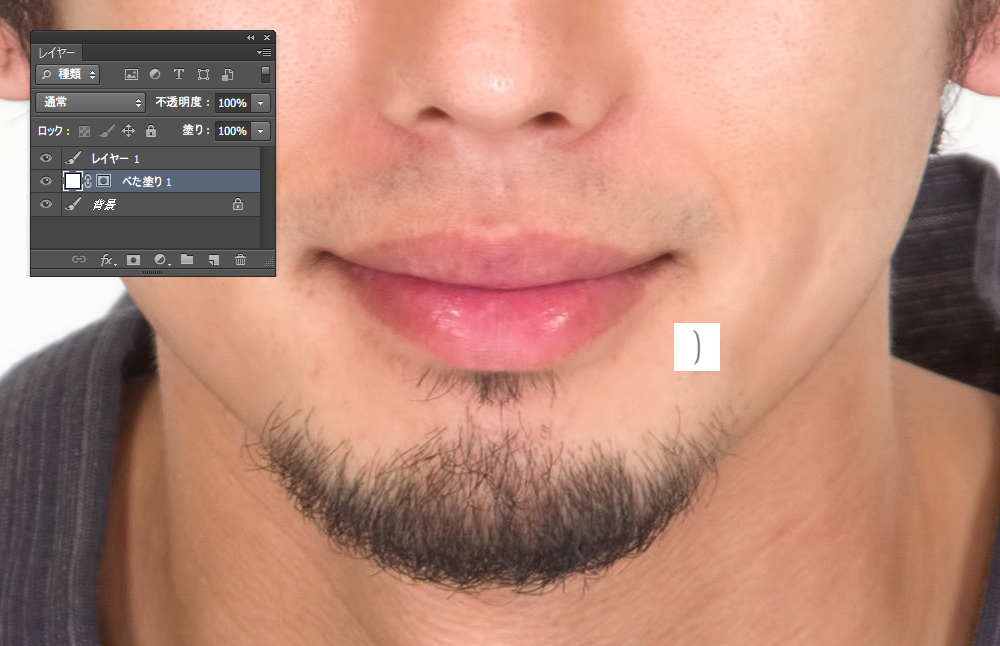Click the lock icon on 背景 layer
The width and height of the screenshot is (1000, 646).
pyautogui.click(x=238, y=204)
